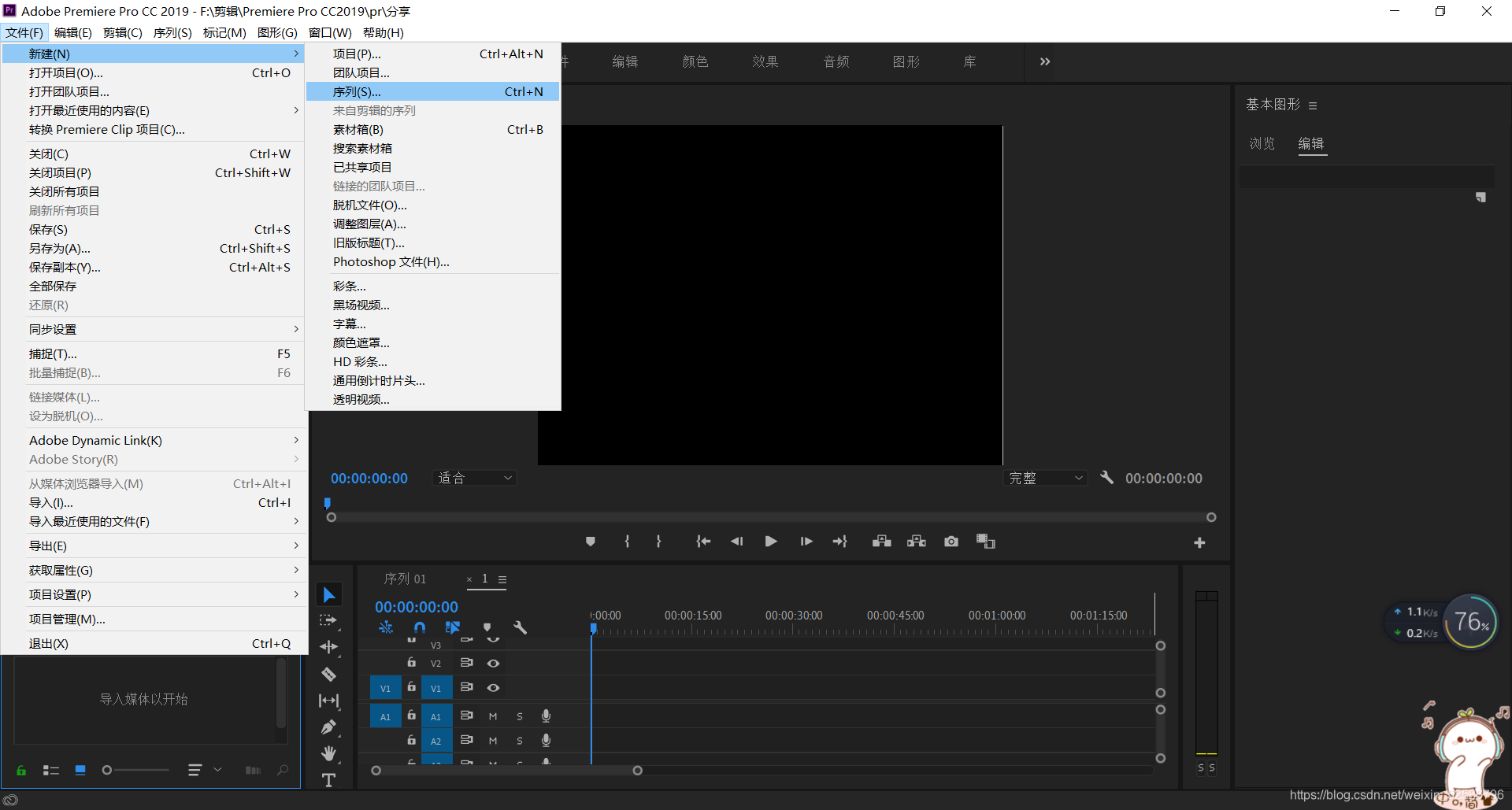Adjust project panel thumbnail zoom slider
Viewport: 1512px width, 810px height.
pos(135,770)
